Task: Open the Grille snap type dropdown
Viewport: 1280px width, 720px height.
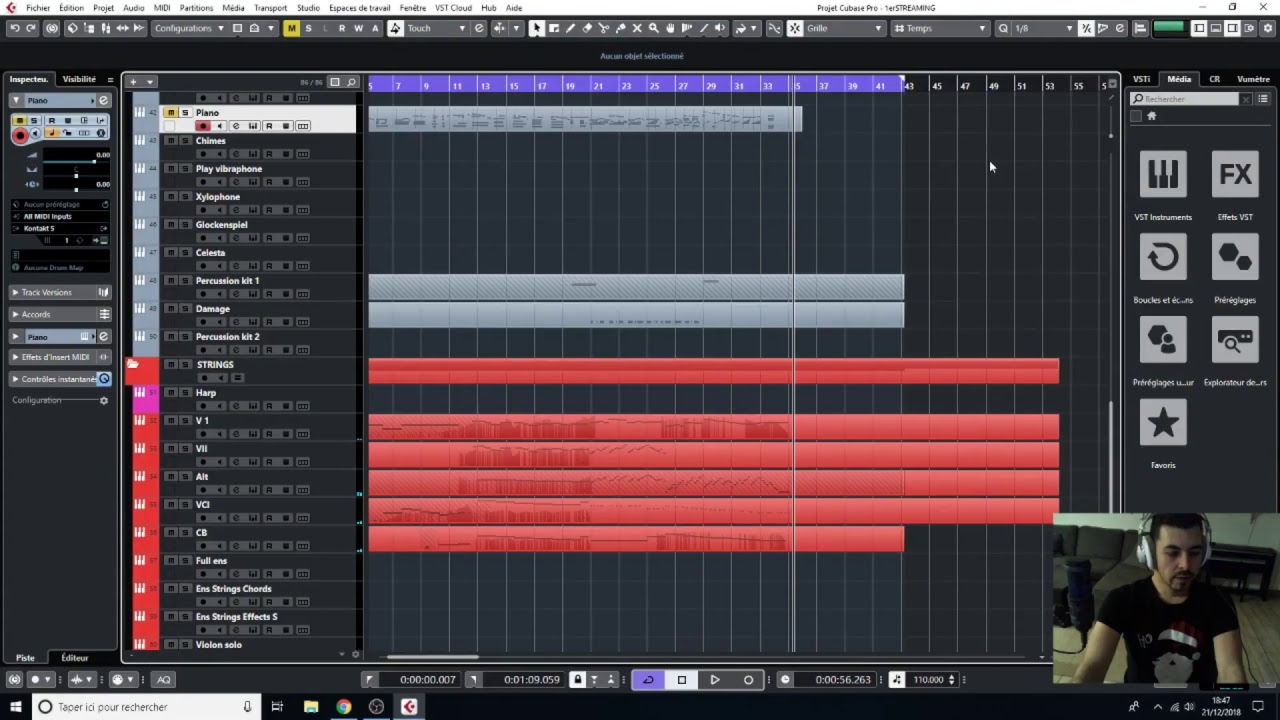Action: pos(845,28)
